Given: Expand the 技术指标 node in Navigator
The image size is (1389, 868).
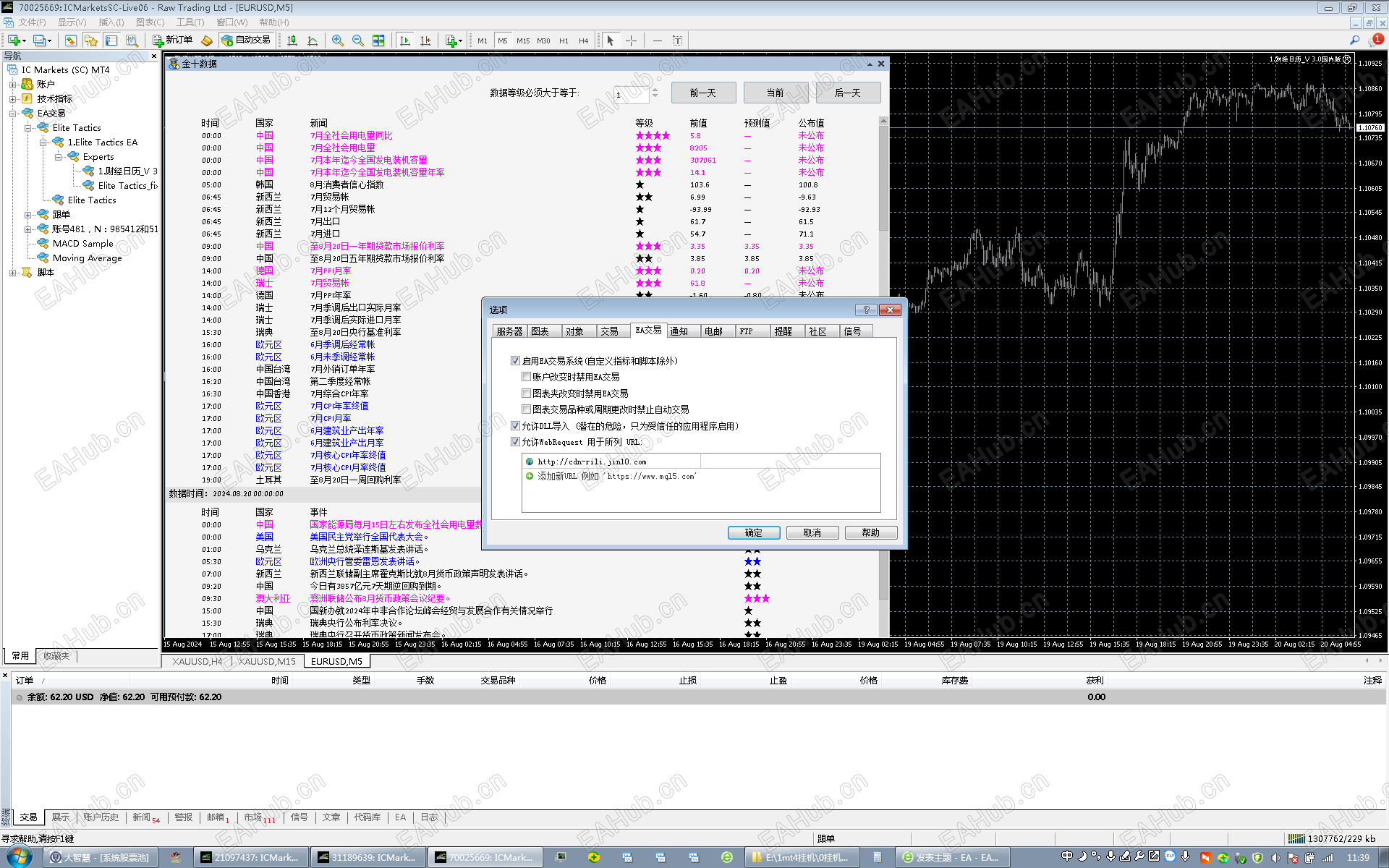Looking at the screenshot, I should [x=12, y=99].
